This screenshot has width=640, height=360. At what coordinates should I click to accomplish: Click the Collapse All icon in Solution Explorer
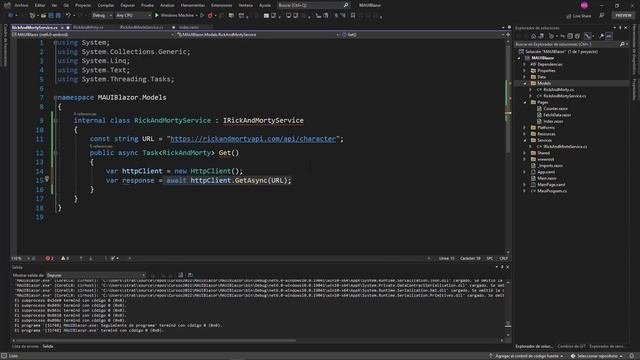coord(570,36)
